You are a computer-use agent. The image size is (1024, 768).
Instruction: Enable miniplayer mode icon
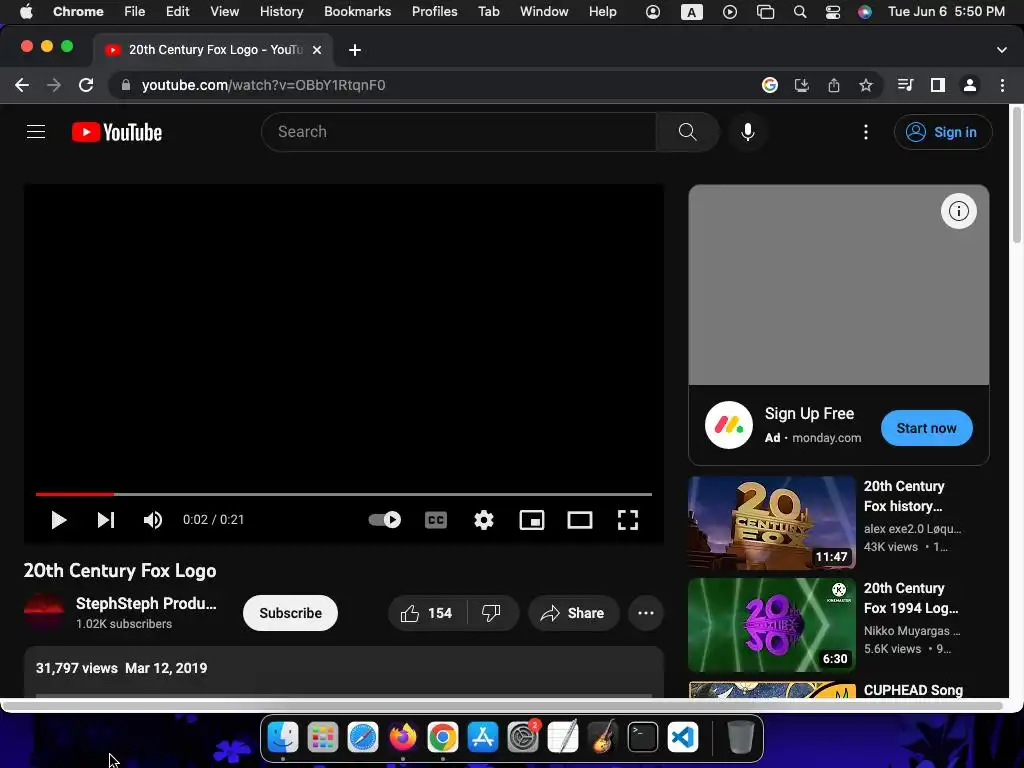(532, 520)
